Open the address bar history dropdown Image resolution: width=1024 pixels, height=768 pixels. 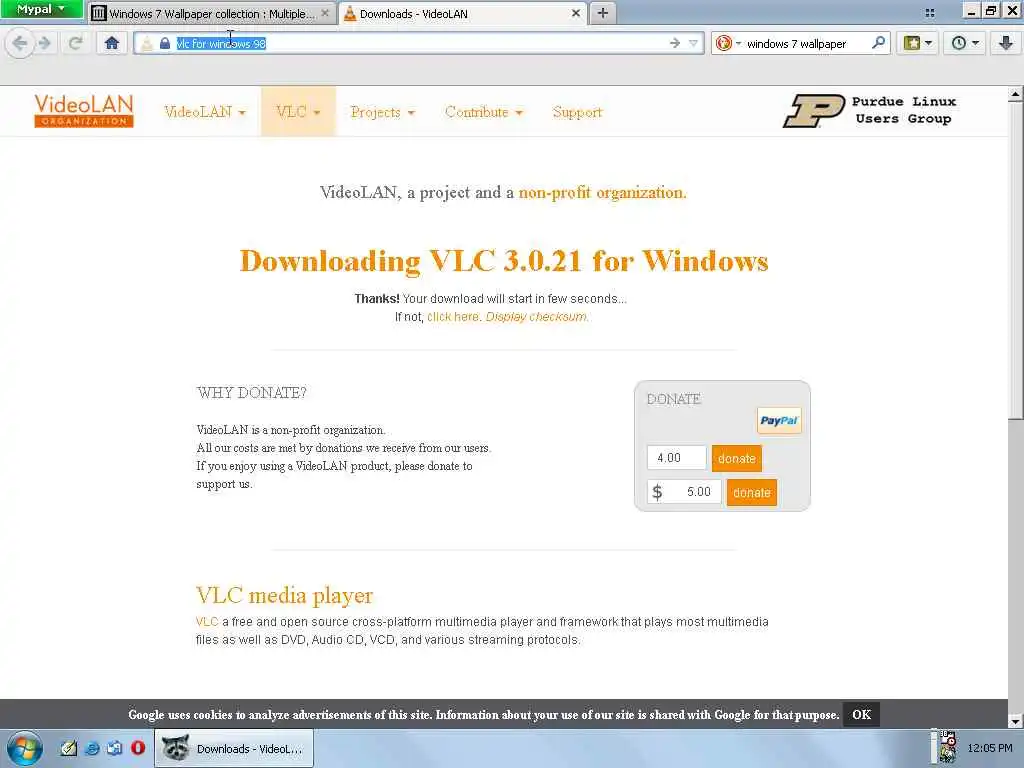[694, 43]
